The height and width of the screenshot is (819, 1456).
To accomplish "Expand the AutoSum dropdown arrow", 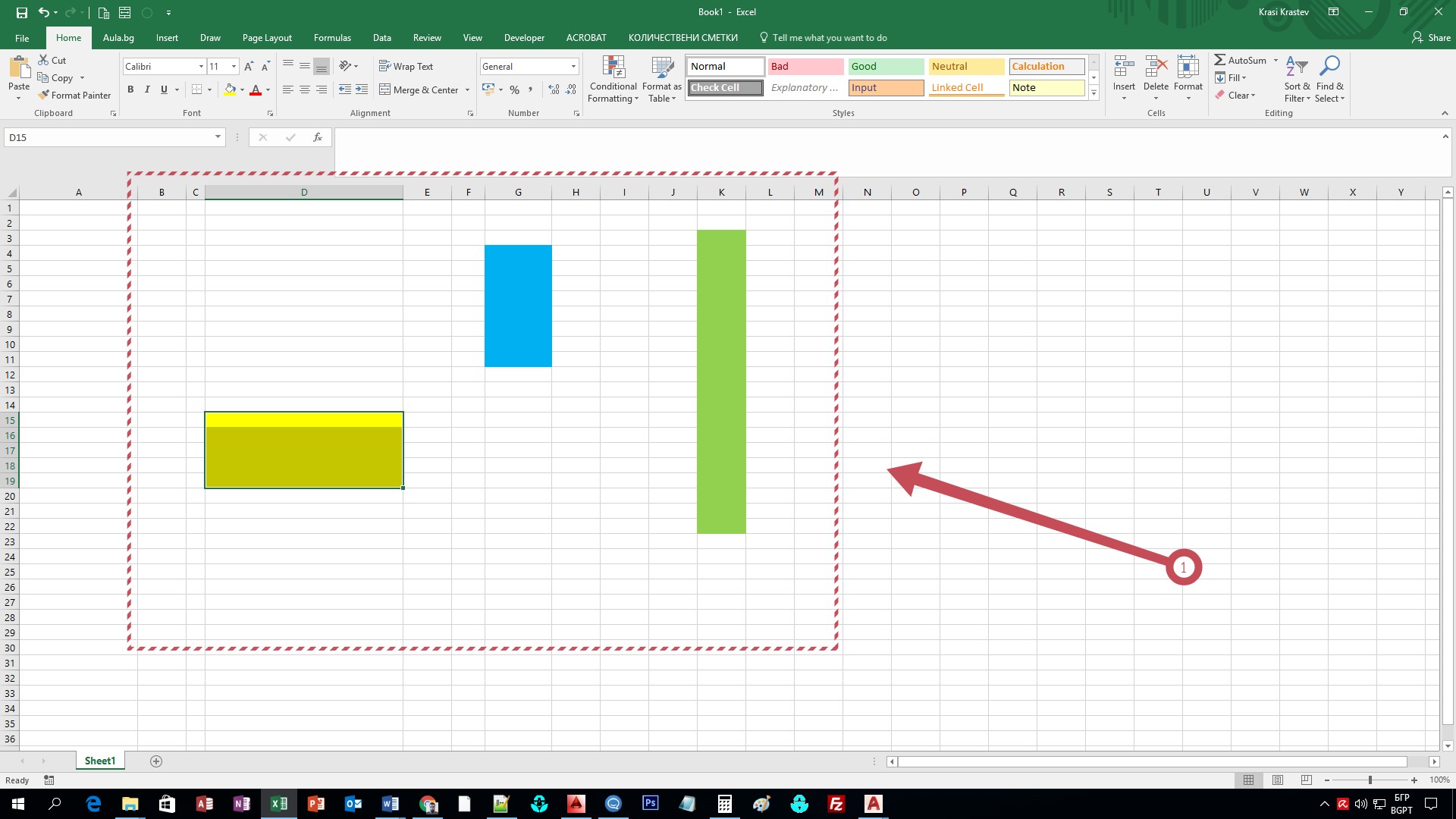I will coord(1276,61).
